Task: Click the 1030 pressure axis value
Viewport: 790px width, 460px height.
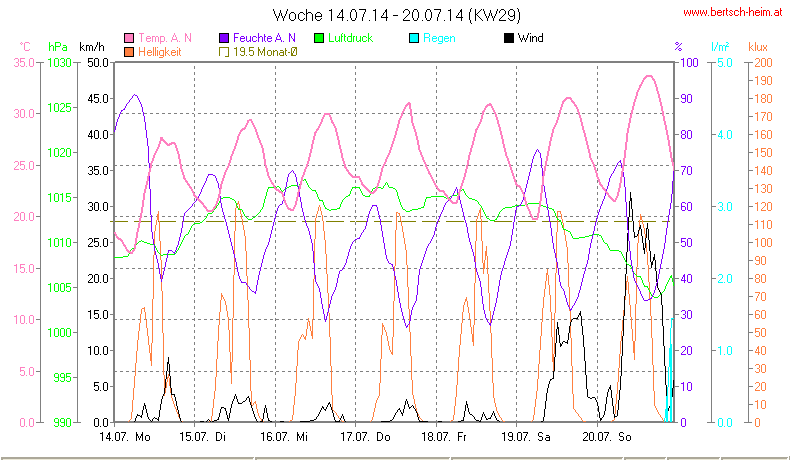Action: coord(59,63)
